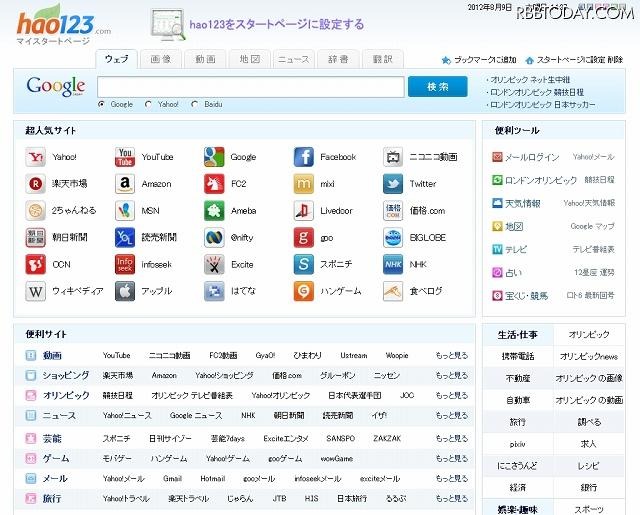
Task: Open the Facebook icon
Action: [x=304, y=157]
